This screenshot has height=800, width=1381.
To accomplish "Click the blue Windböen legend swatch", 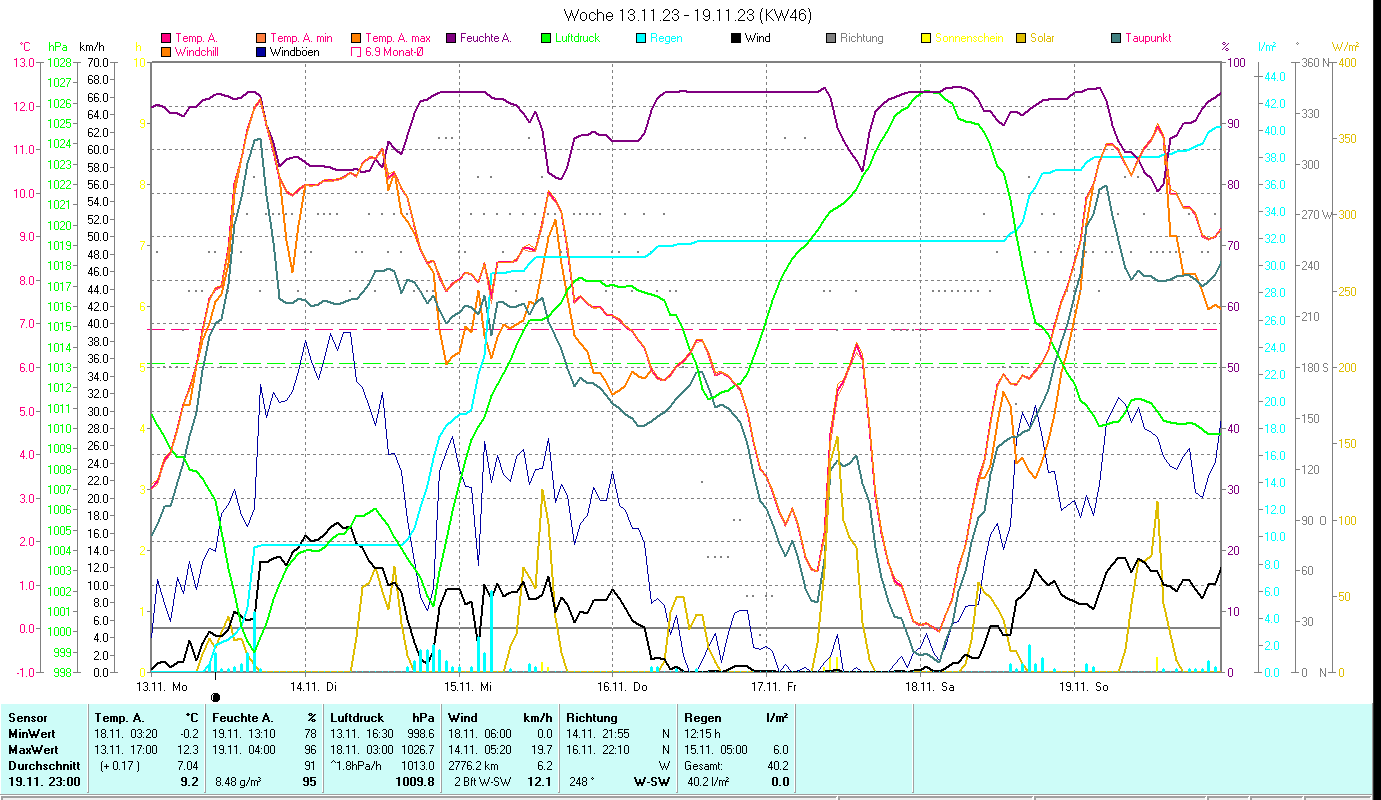I will click(261, 52).
